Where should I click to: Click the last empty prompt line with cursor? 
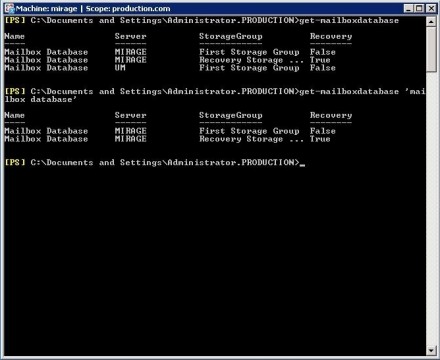pos(155,163)
